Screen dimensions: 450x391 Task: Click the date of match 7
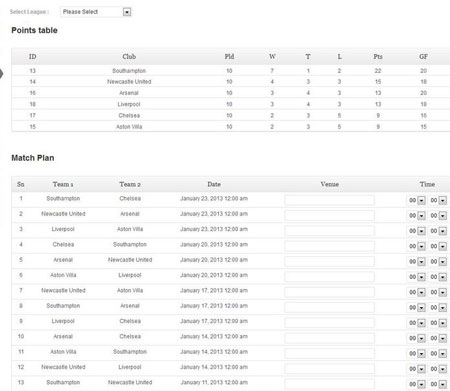(x=214, y=291)
